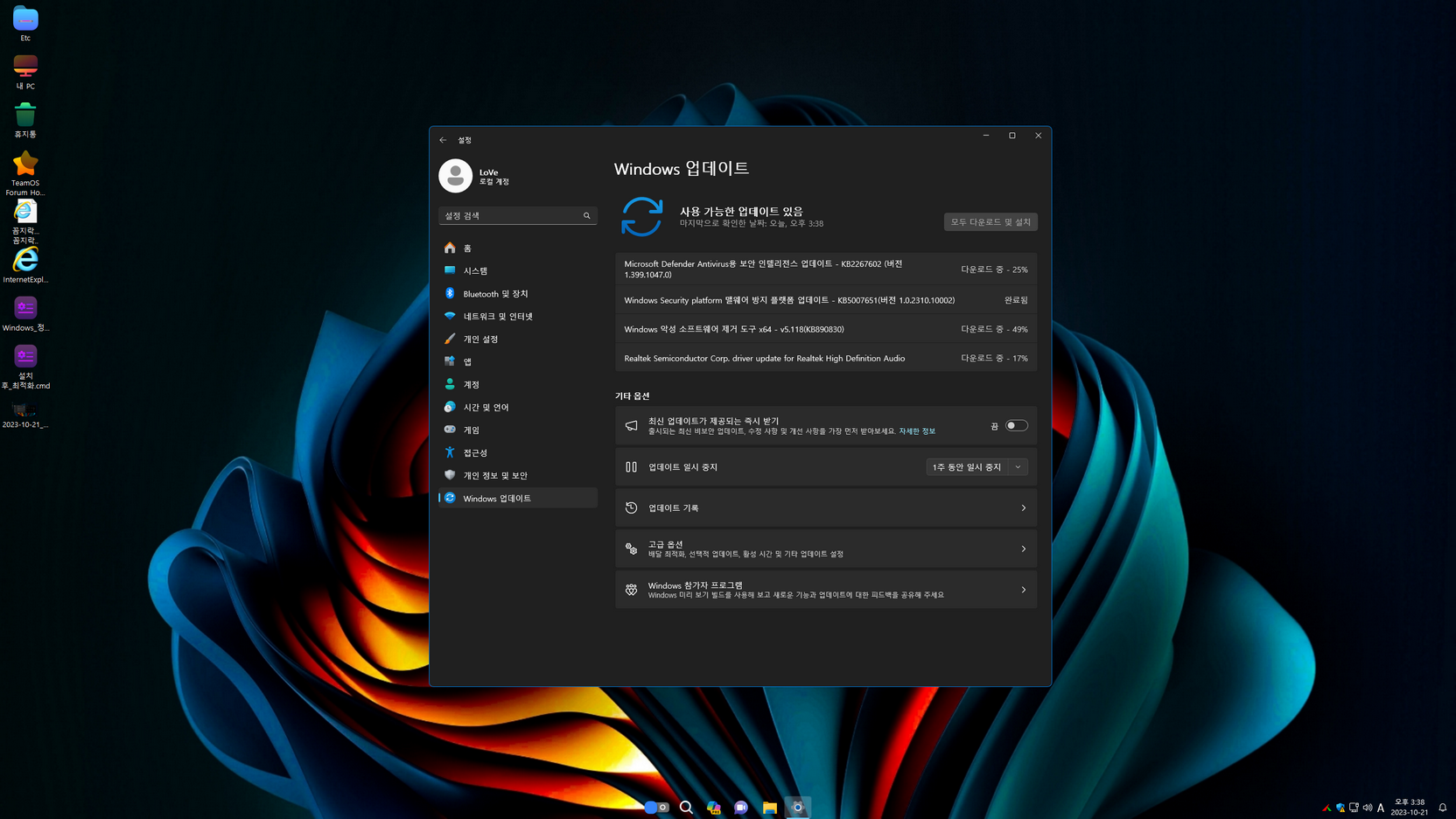
Task: Open 내 PC desktop icon
Action: [25, 72]
